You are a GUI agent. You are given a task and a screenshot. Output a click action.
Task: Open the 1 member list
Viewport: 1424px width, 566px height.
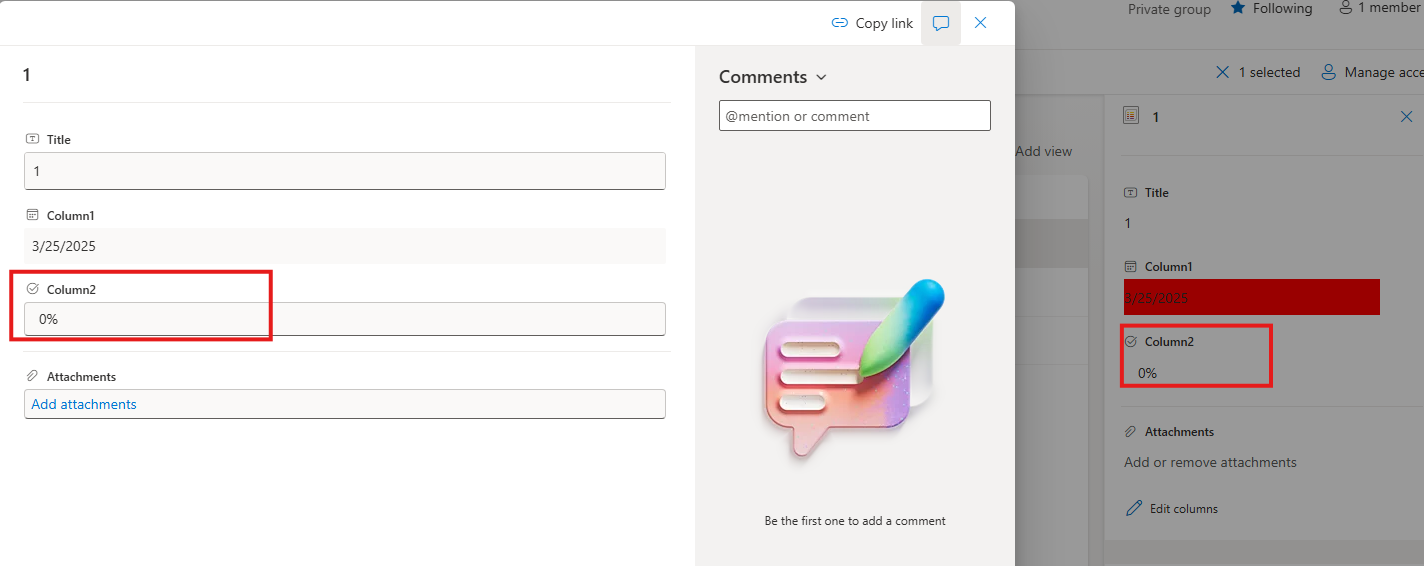(1381, 8)
